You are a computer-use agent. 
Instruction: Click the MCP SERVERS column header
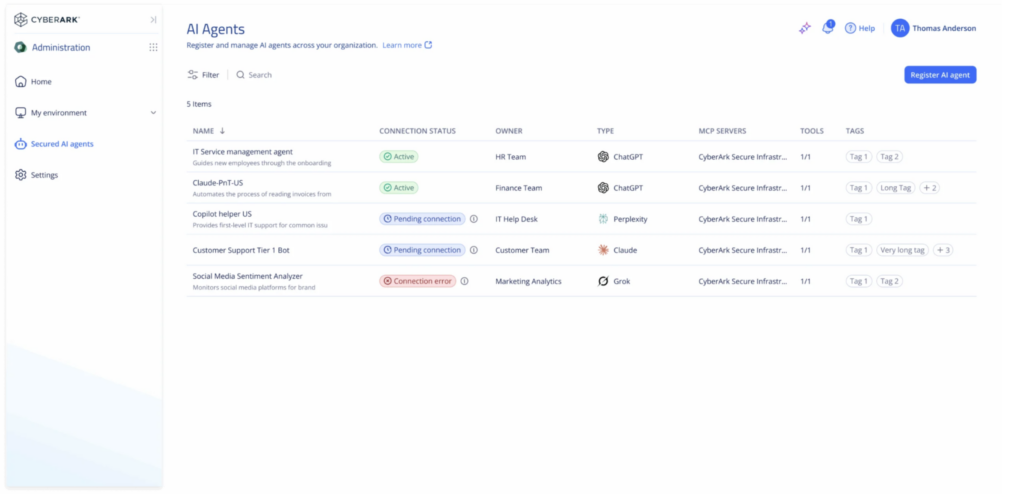click(x=722, y=131)
